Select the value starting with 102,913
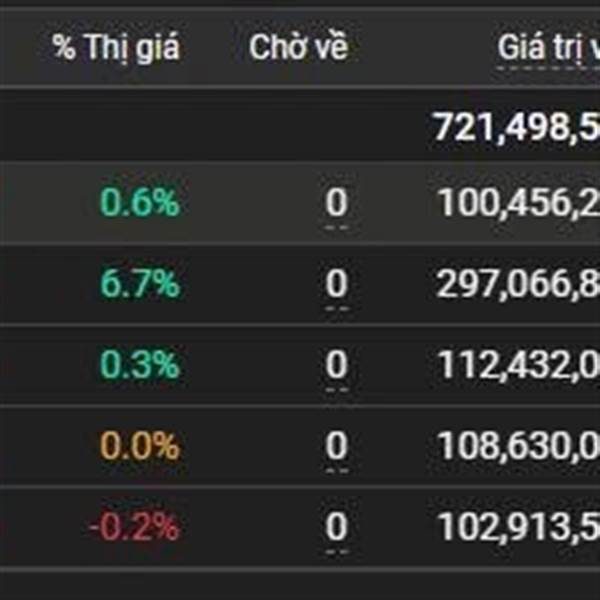Screen dimensions: 600x600 click(518, 527)
